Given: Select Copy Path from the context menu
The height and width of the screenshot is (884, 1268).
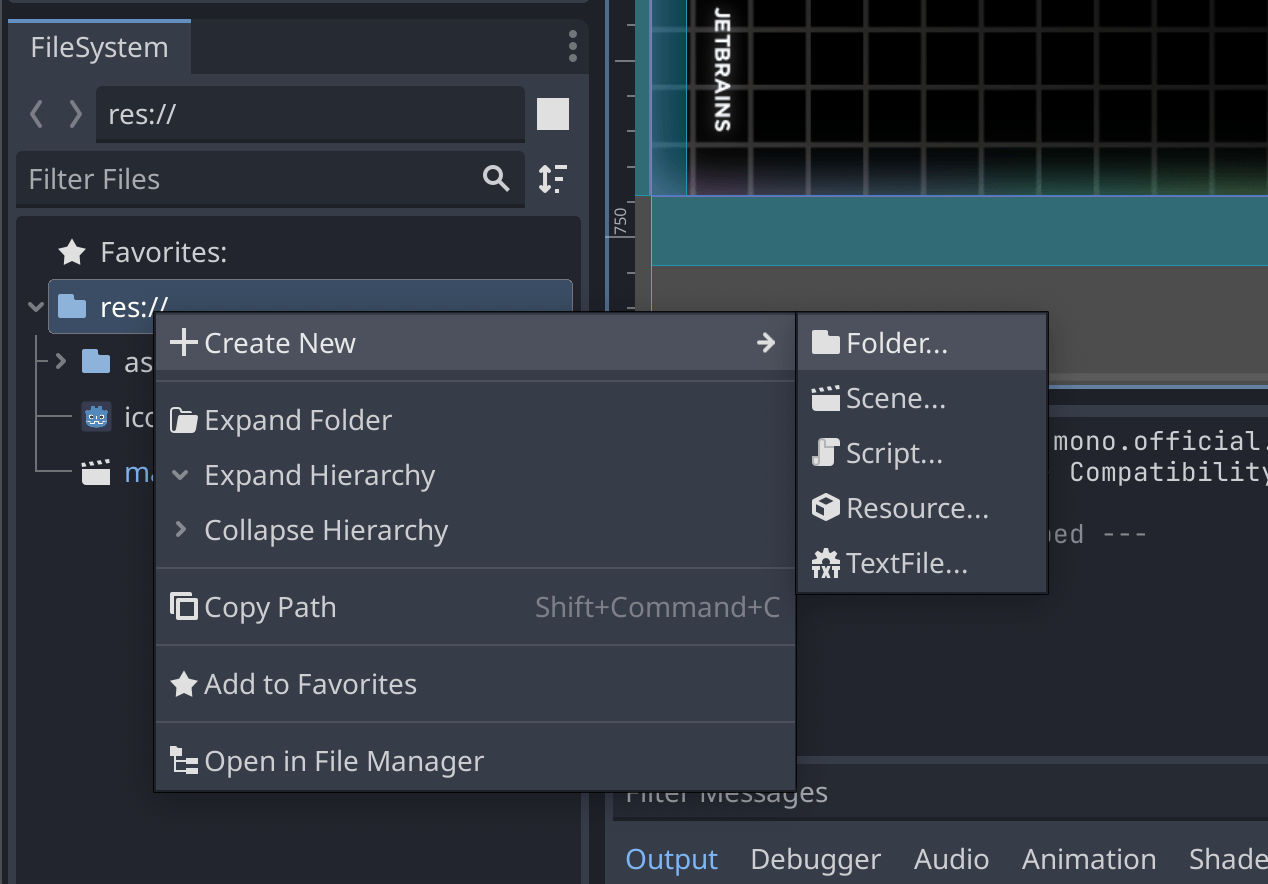Looking at the screenshot, I should coord(269,606).
